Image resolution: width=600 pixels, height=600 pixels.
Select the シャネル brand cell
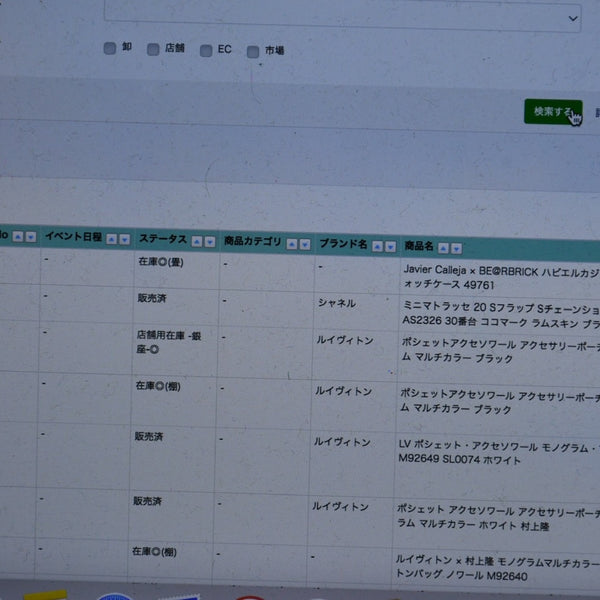click(337, 303)
